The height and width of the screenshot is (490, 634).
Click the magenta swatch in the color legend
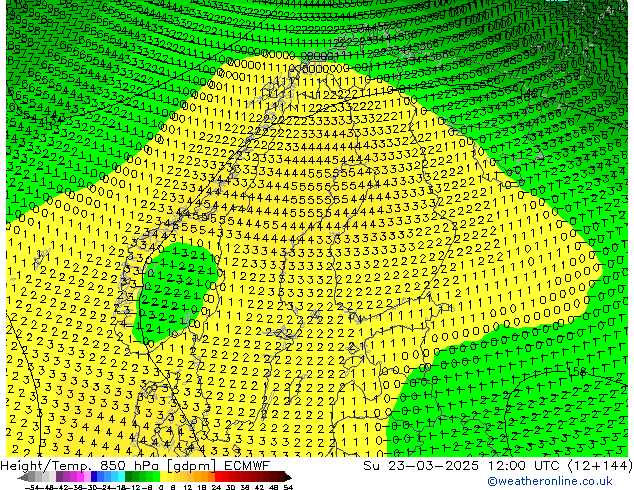pos(80,476)
